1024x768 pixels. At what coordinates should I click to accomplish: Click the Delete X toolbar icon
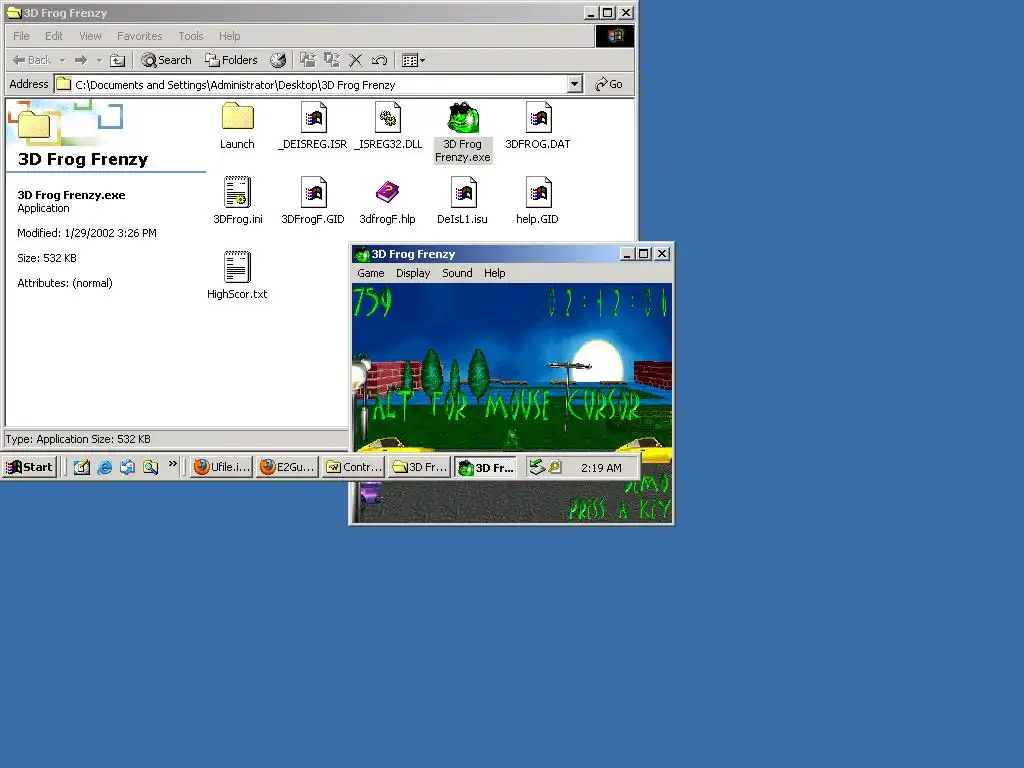[356, 61]
